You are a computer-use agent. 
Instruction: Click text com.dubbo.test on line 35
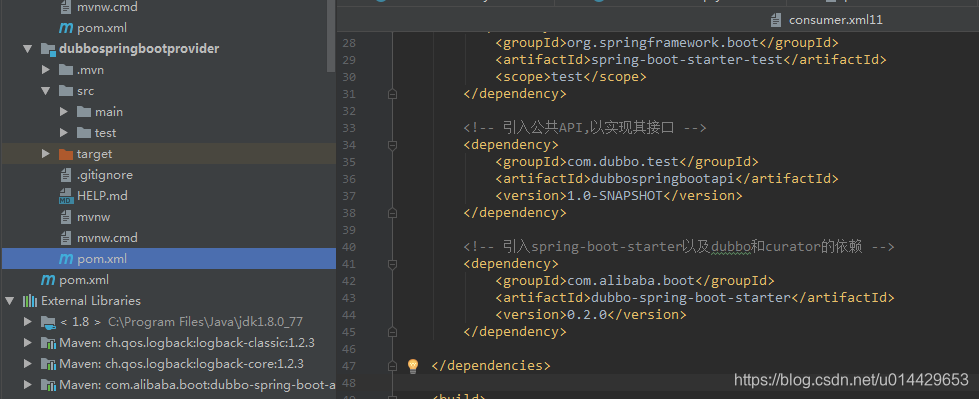pyautogui.click(x=622, y=162)
